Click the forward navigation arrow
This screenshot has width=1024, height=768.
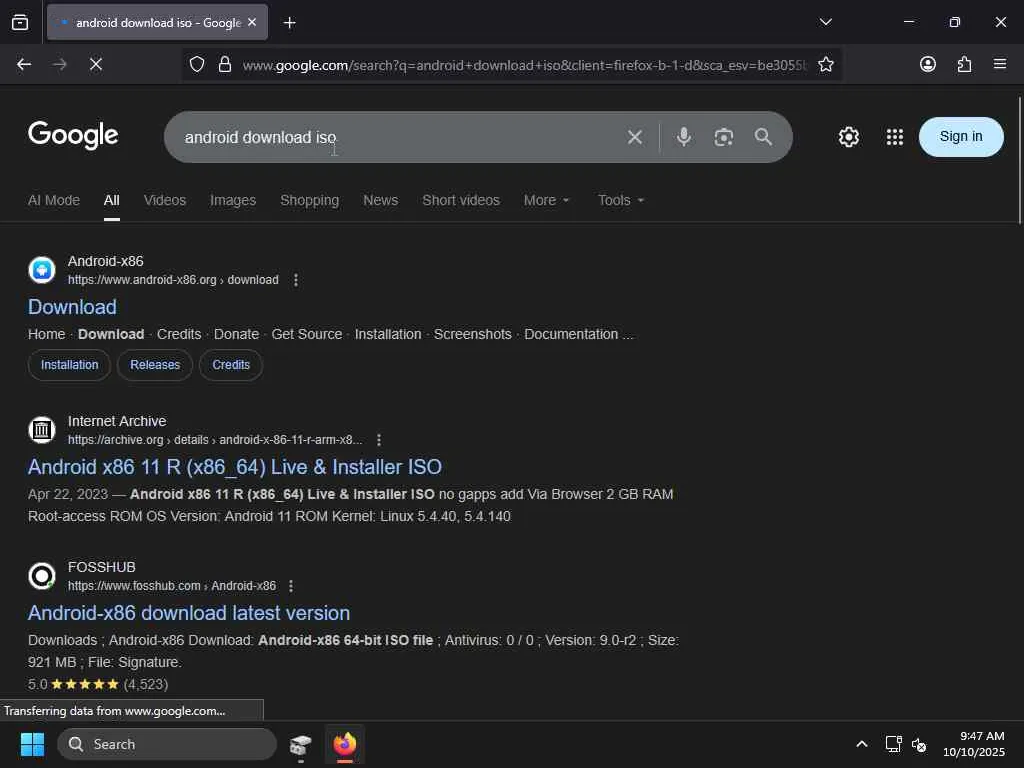tap(59, 64)
